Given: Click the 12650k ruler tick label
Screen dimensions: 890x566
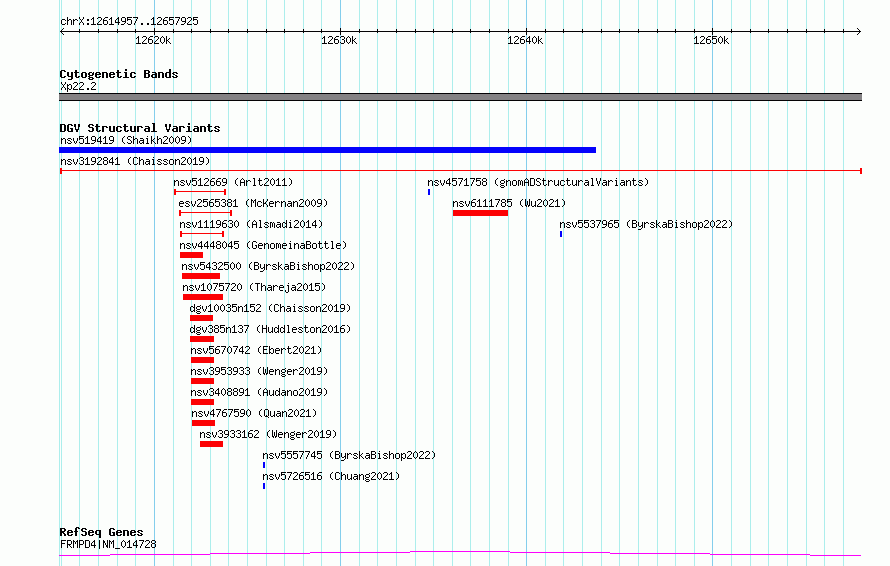Looking at the screenshot, I should [711, 40].
